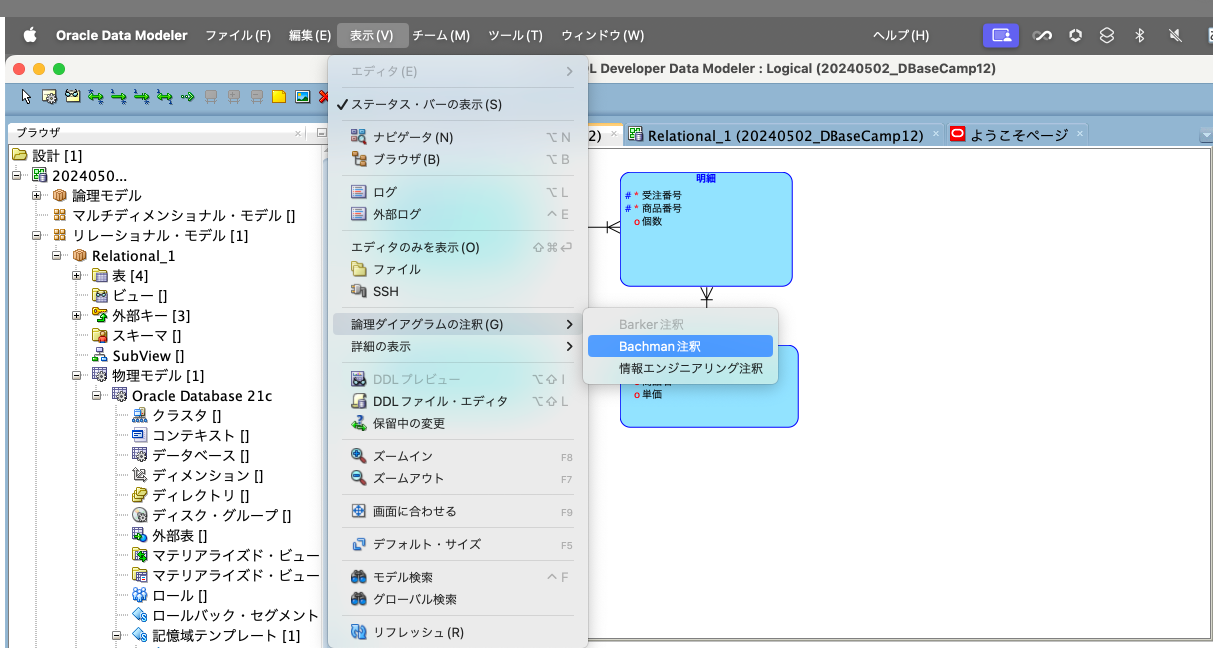Open モデル検索 binoculars entry

coord(459,577)
